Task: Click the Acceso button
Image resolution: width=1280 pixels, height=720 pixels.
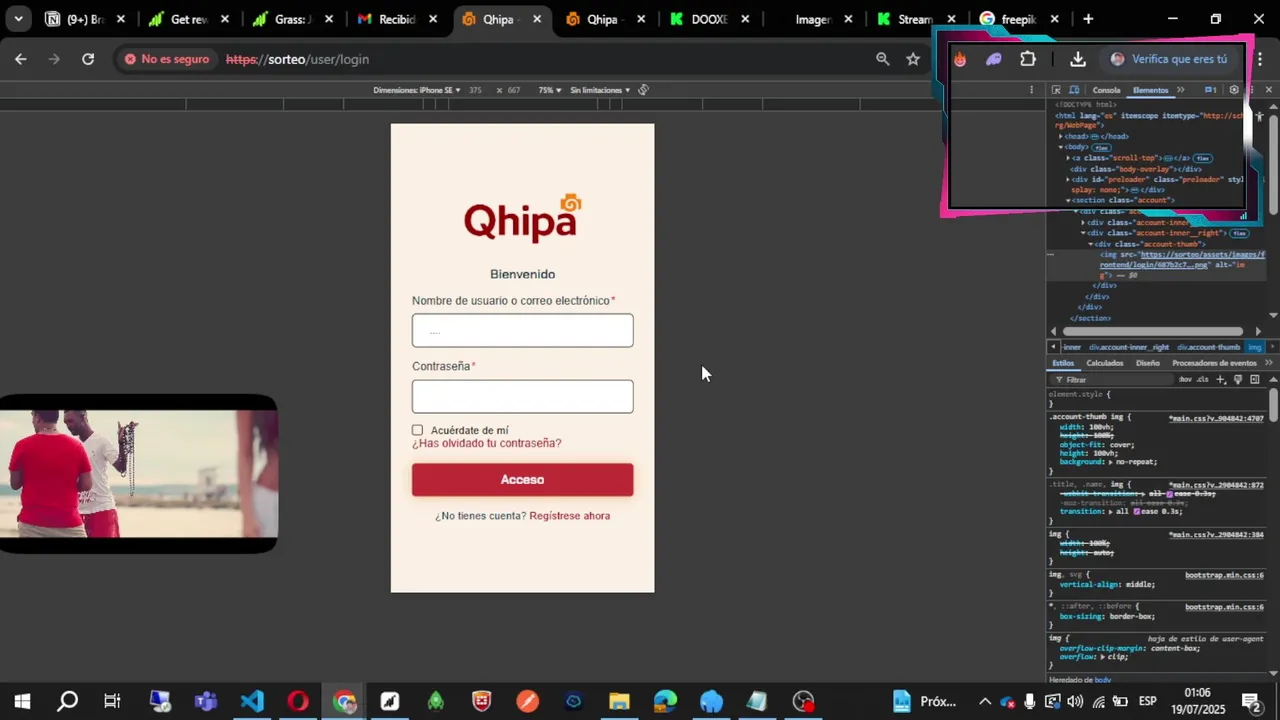Action: point(522,480)
